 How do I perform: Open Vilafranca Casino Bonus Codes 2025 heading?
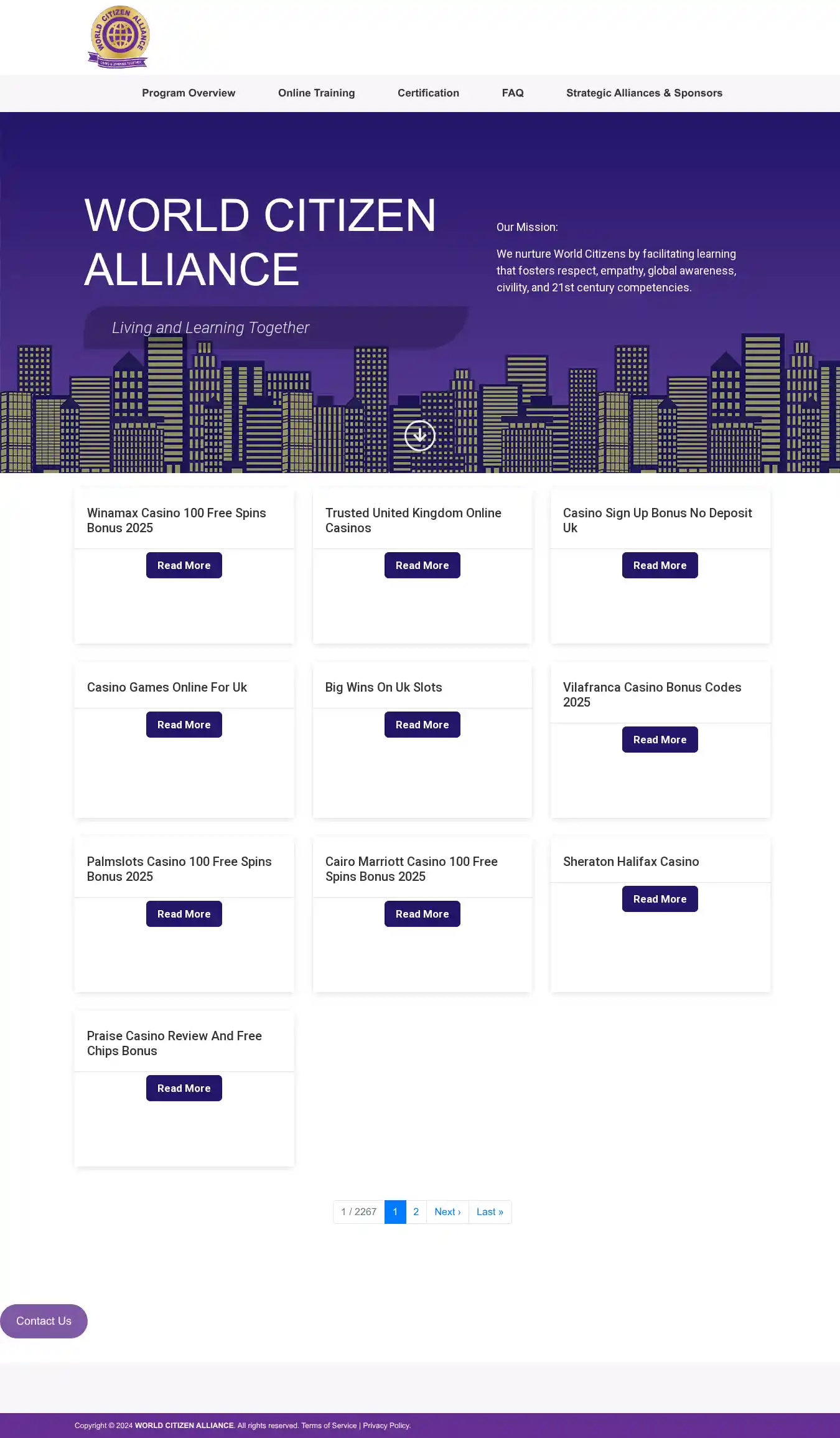point(651,695)
